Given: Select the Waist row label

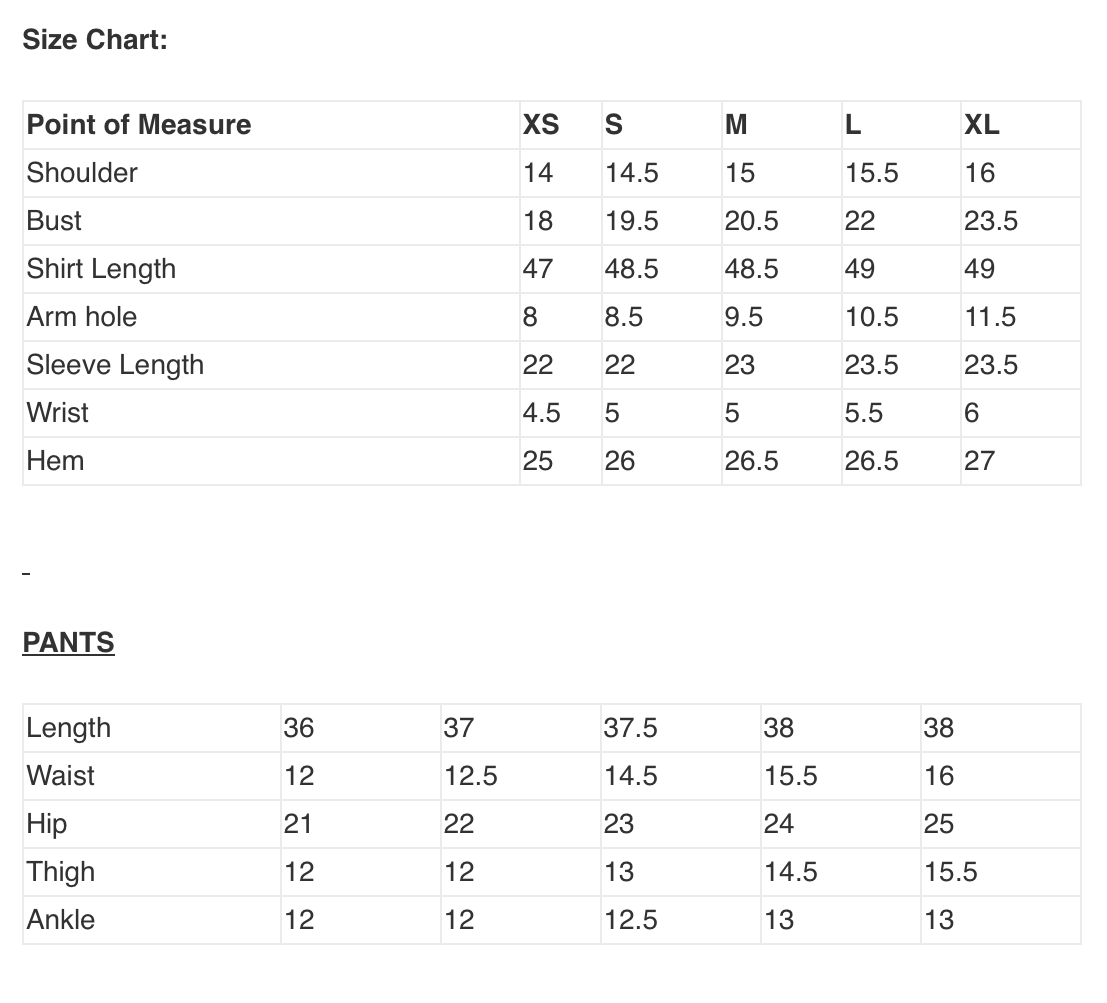Looking at the screenshot, I should click(61, 776).
